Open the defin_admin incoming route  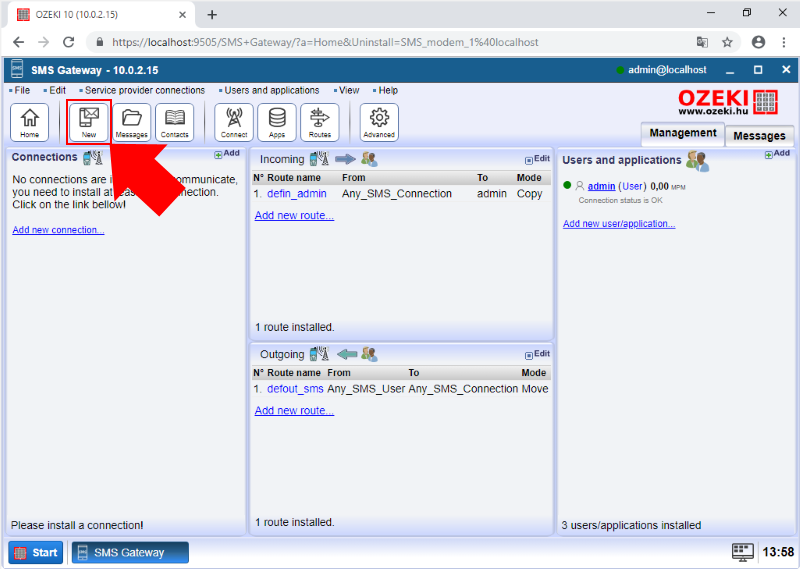[x=297, y=194]
